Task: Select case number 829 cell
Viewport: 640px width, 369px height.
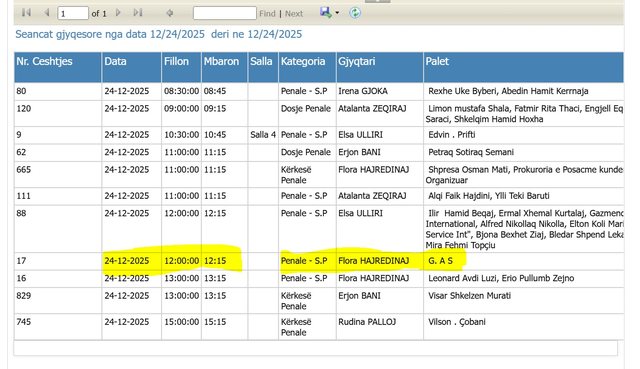Action: pos(58,300)
